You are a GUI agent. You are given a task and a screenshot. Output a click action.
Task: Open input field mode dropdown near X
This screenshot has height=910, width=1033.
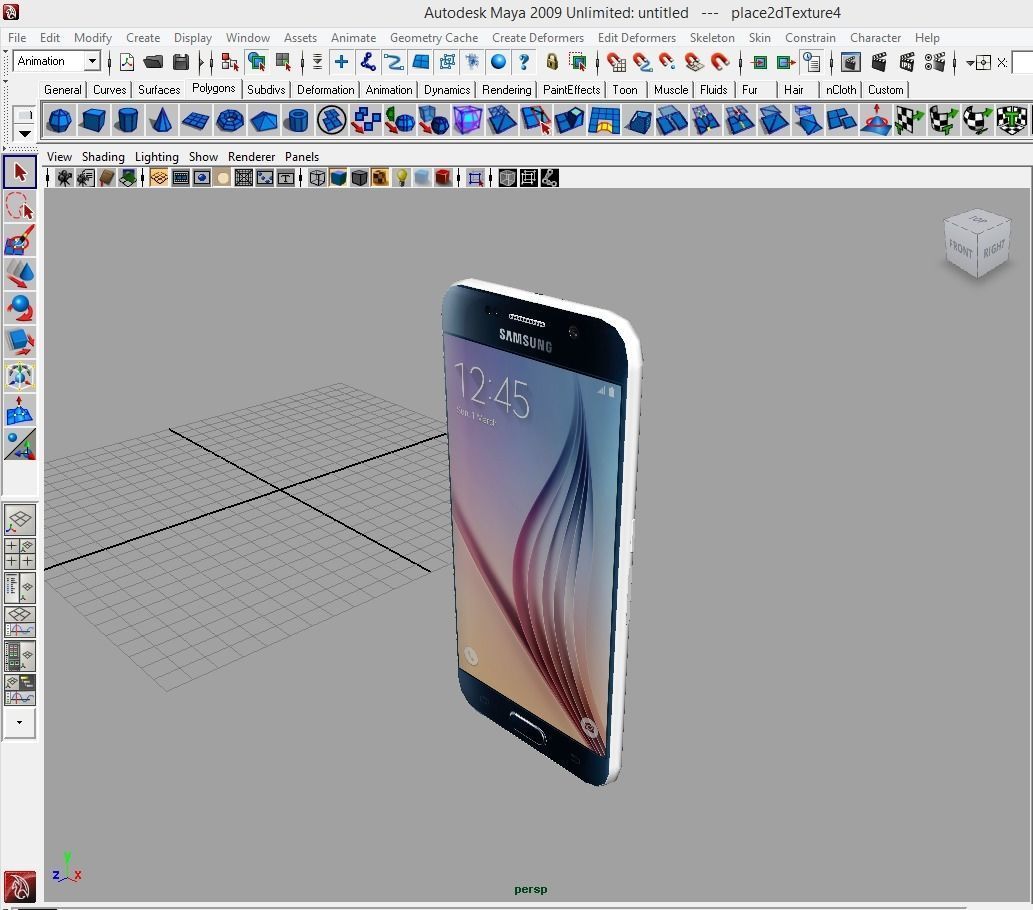tap(970, 63)
